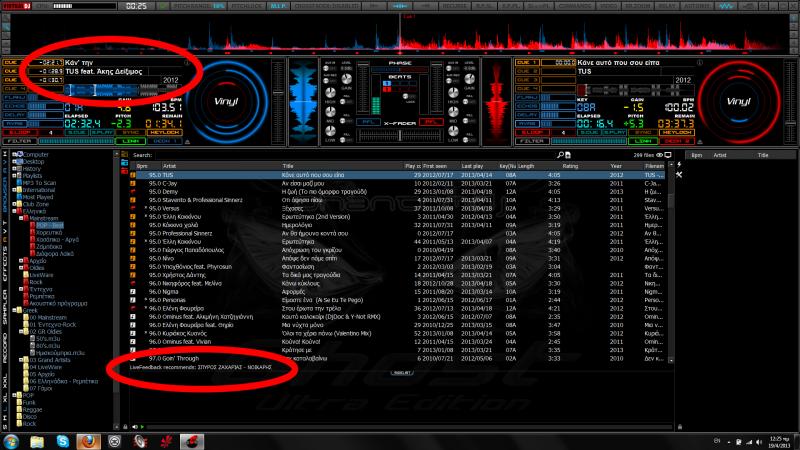The width and height of the screenshot is (800, 450).
Task: Toggle KEYLOCK on the right deck
Action: pos(677,133)
